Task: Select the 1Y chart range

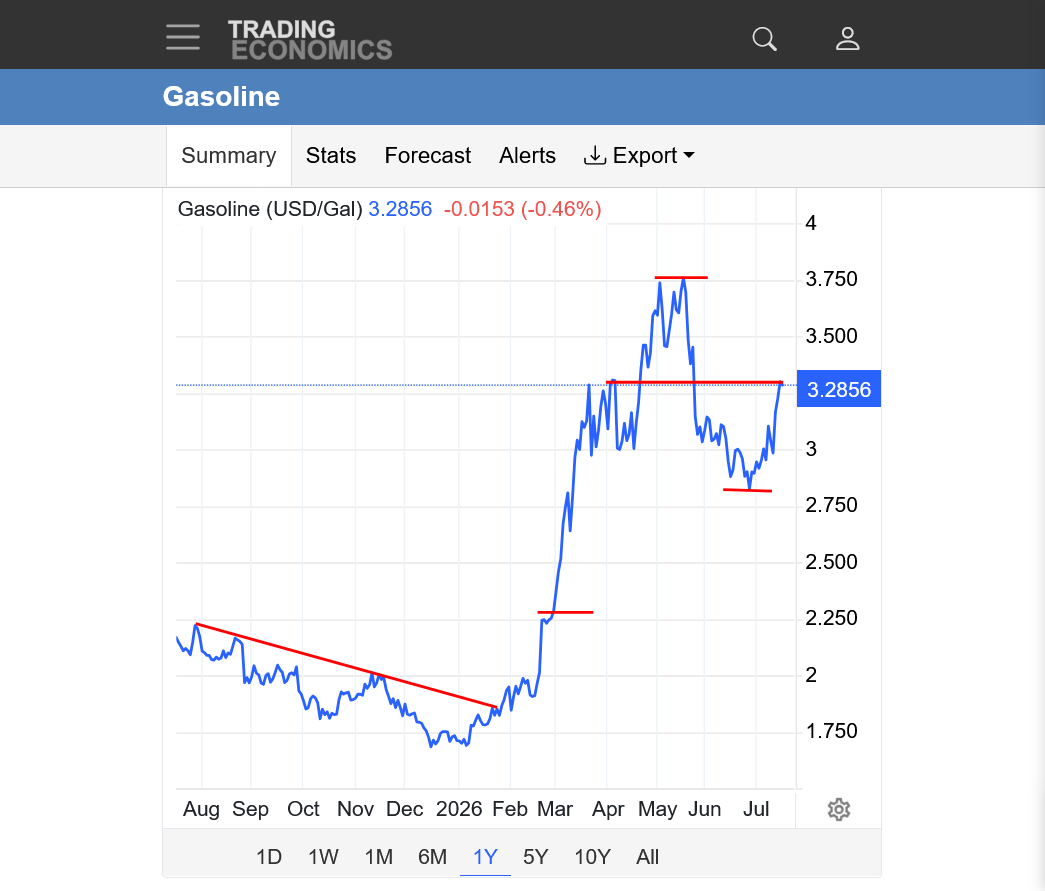Action: pos(485,856)
